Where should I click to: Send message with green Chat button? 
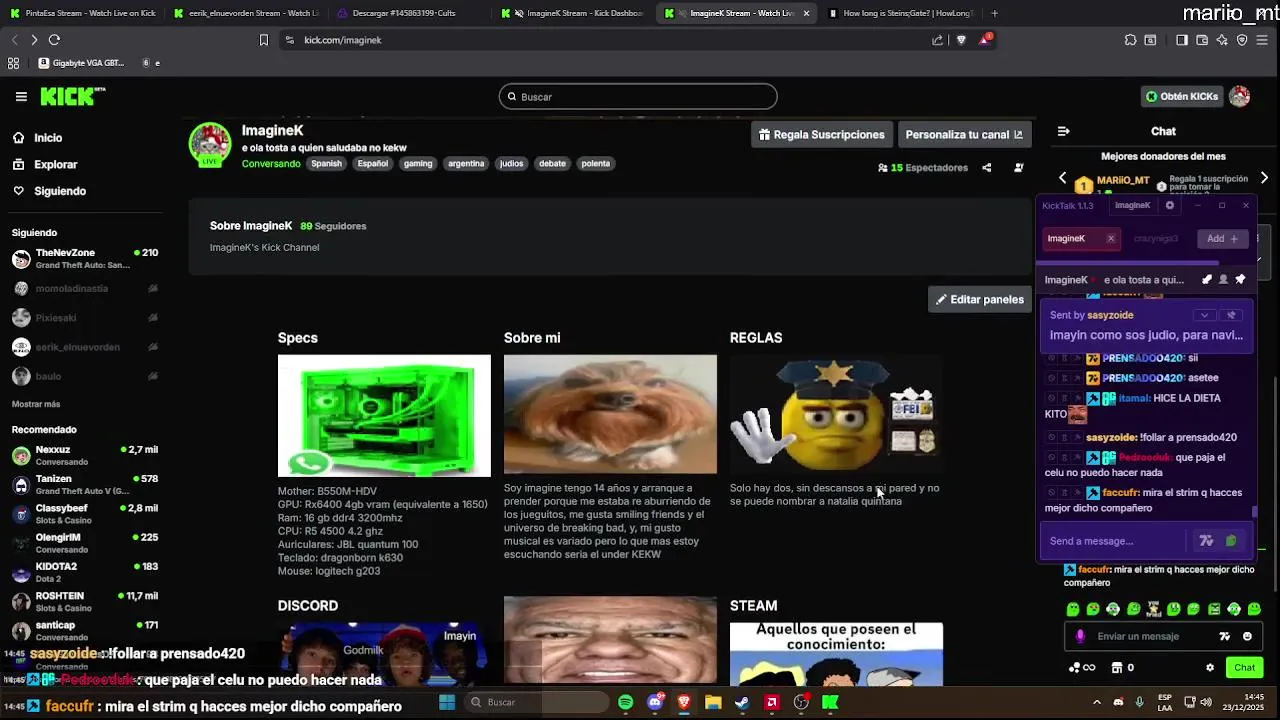coord(1244,667)
